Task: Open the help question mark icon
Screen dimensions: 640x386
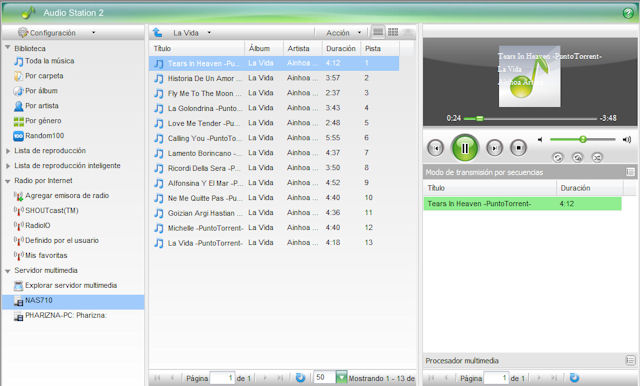Action: tap(628, 13)
